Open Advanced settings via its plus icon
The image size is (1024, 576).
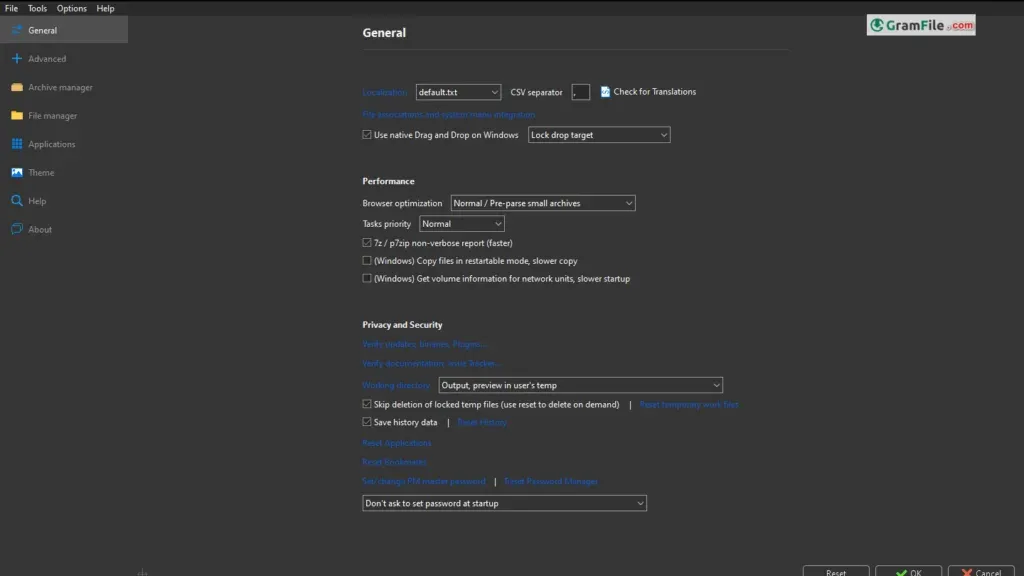[x=17, y=59]
